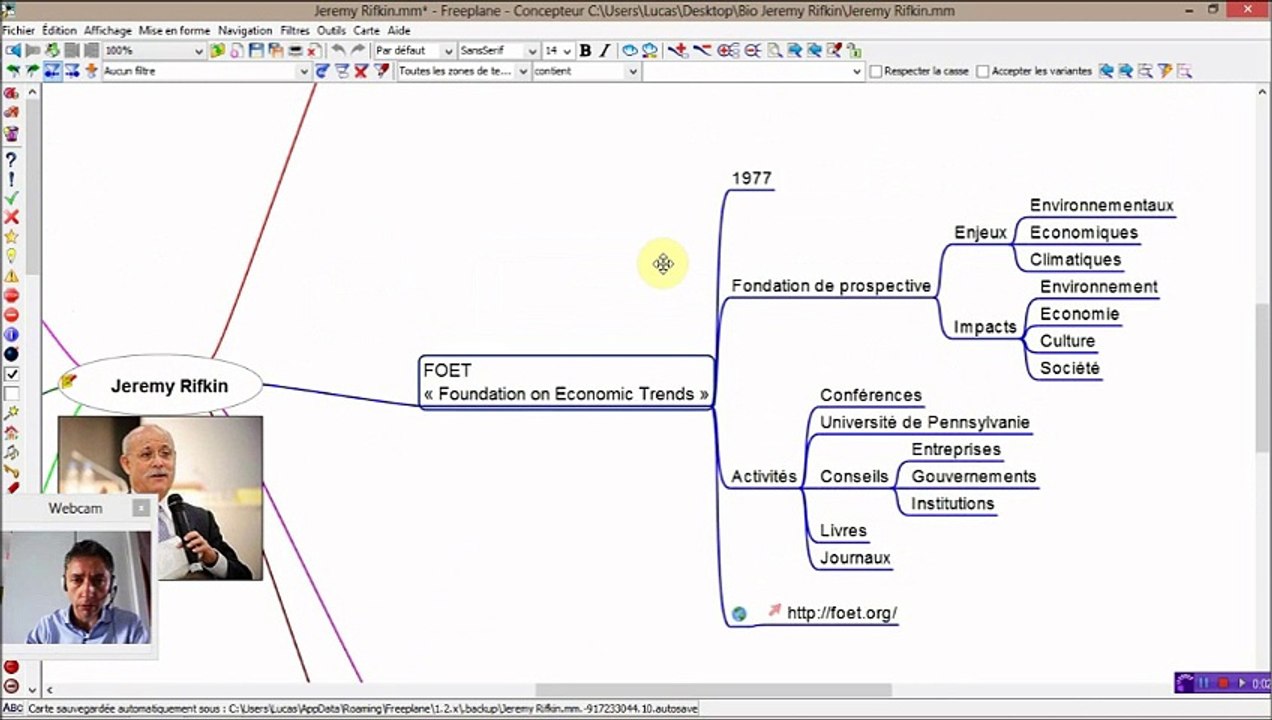Viewport: 1272px width, 720px height.
Task: Close the Webcam overlay window
Action: pyautogui.click(x=141, y=508)
